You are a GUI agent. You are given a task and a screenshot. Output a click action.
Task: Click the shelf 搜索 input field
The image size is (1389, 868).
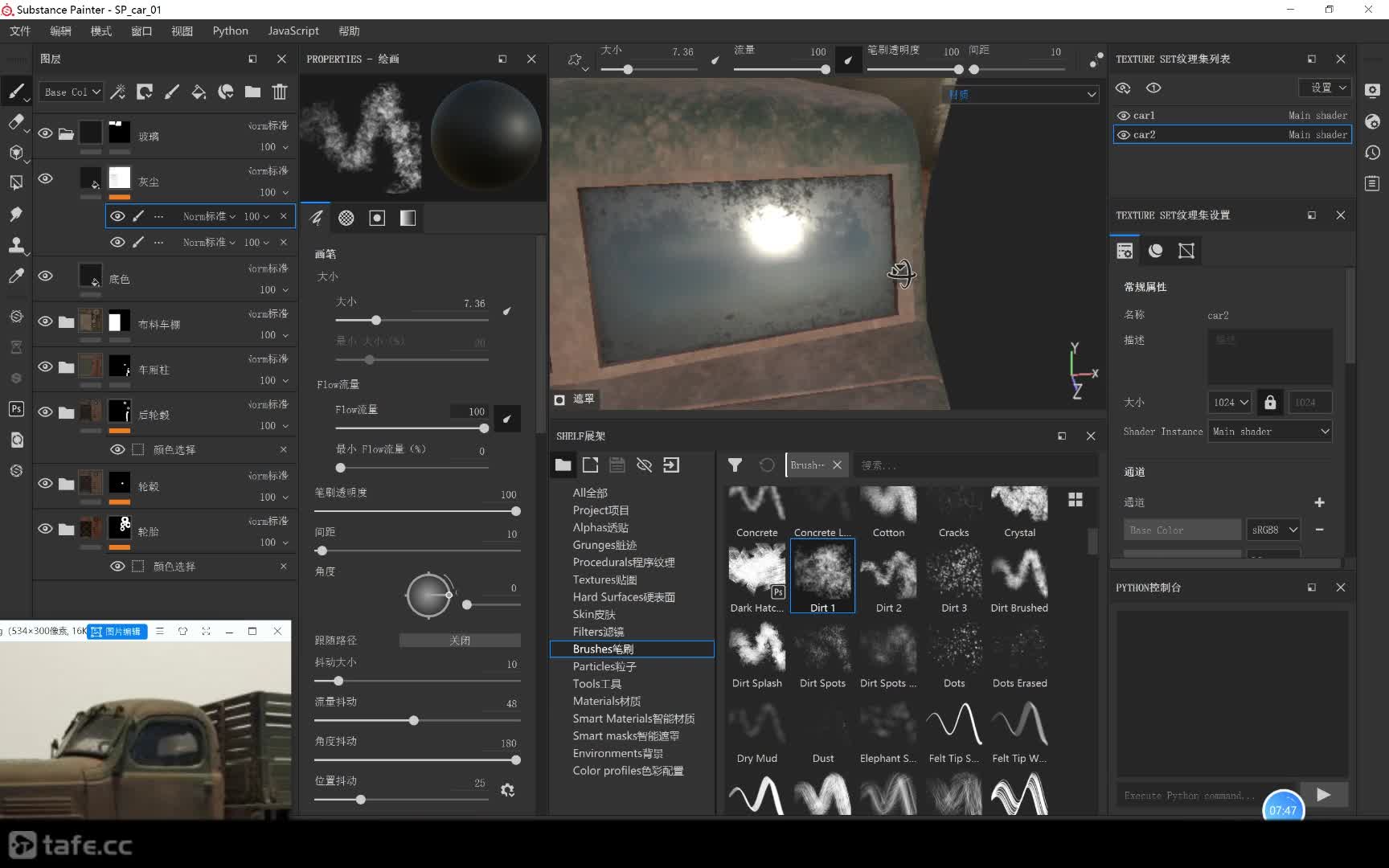tap(974, 465)
